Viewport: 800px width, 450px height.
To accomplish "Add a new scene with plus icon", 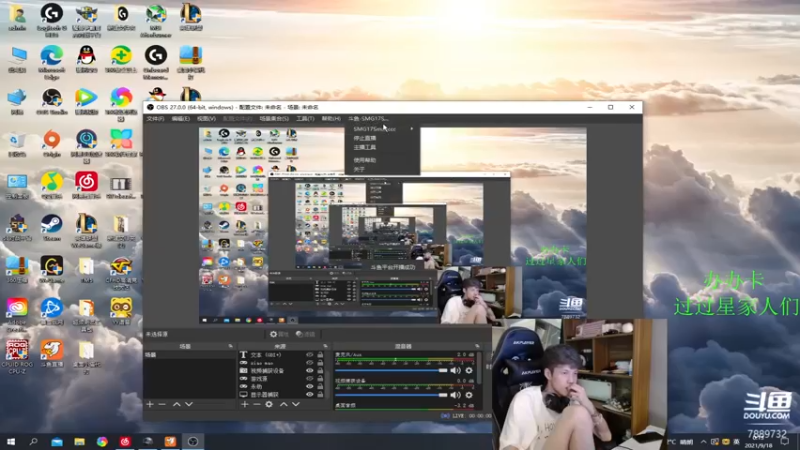I will pyautogui.click(x=150, y=404).
